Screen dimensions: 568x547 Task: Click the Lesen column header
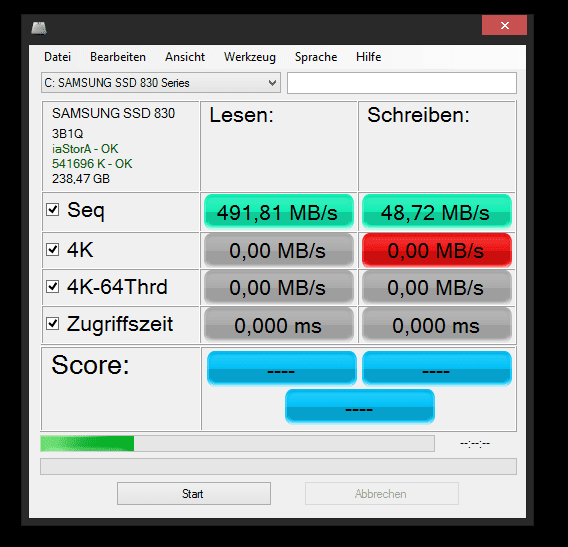click(x=241, y=115)
